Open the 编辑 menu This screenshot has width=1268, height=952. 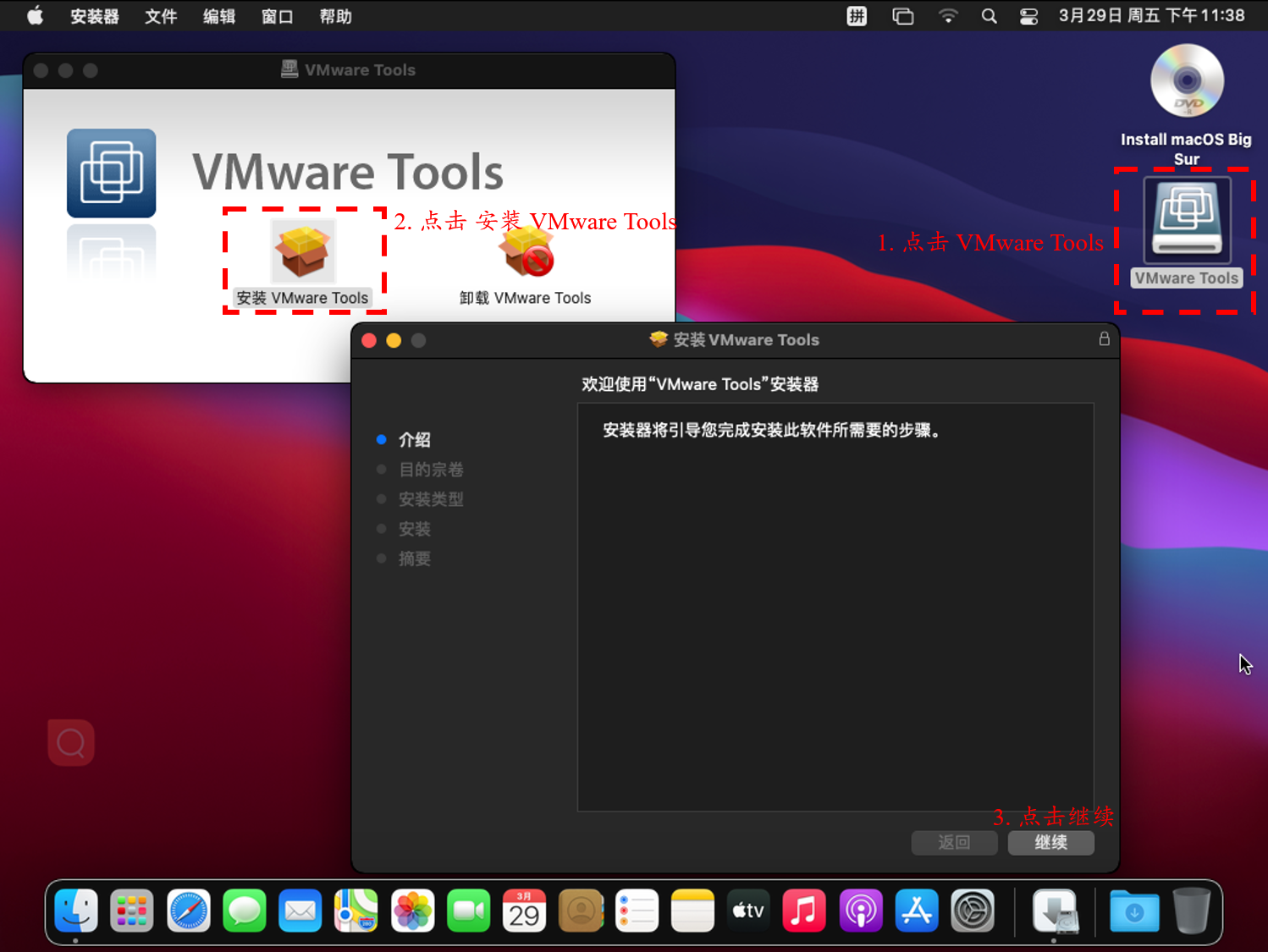pos(219,16)
